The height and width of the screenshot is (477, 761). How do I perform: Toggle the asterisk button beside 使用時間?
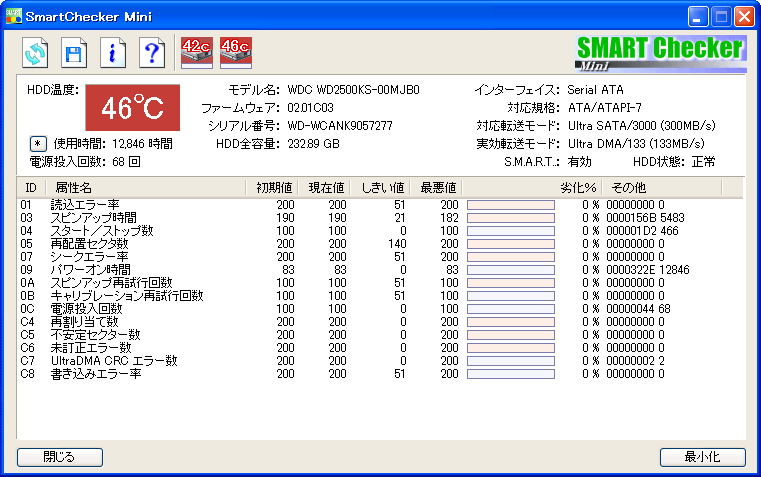pos(38,144)
